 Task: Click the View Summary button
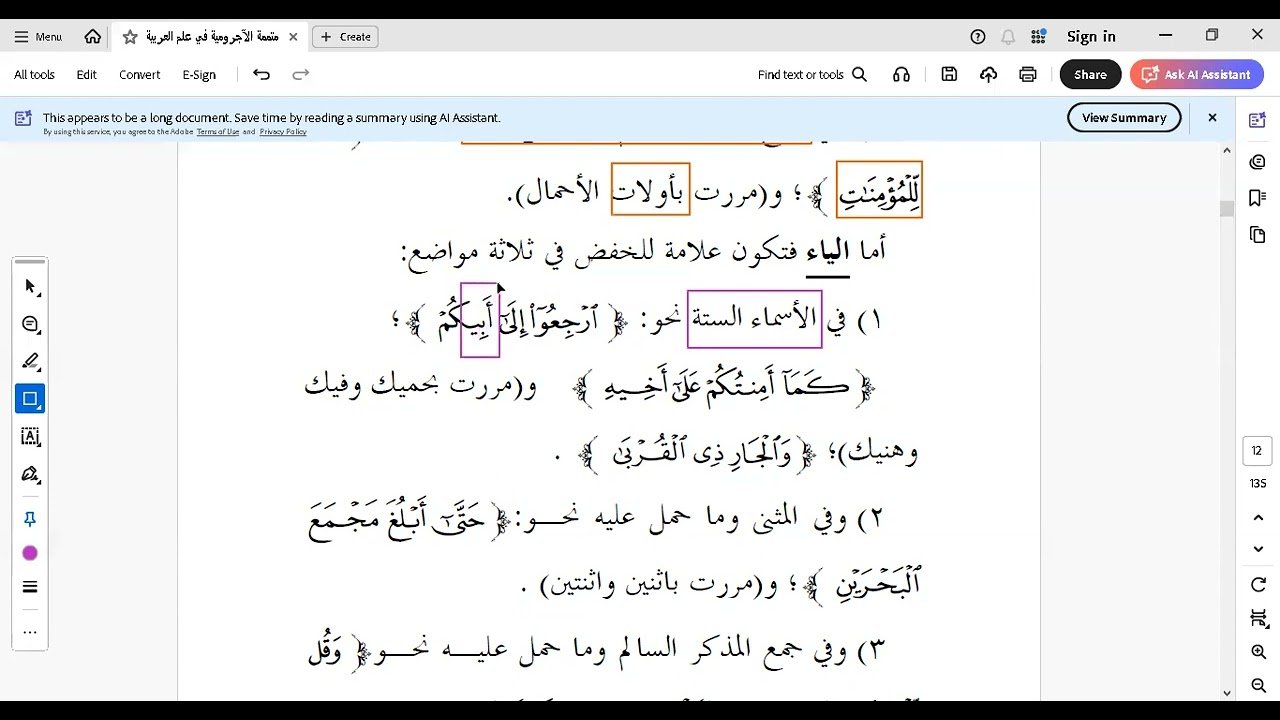point(1124,117)
